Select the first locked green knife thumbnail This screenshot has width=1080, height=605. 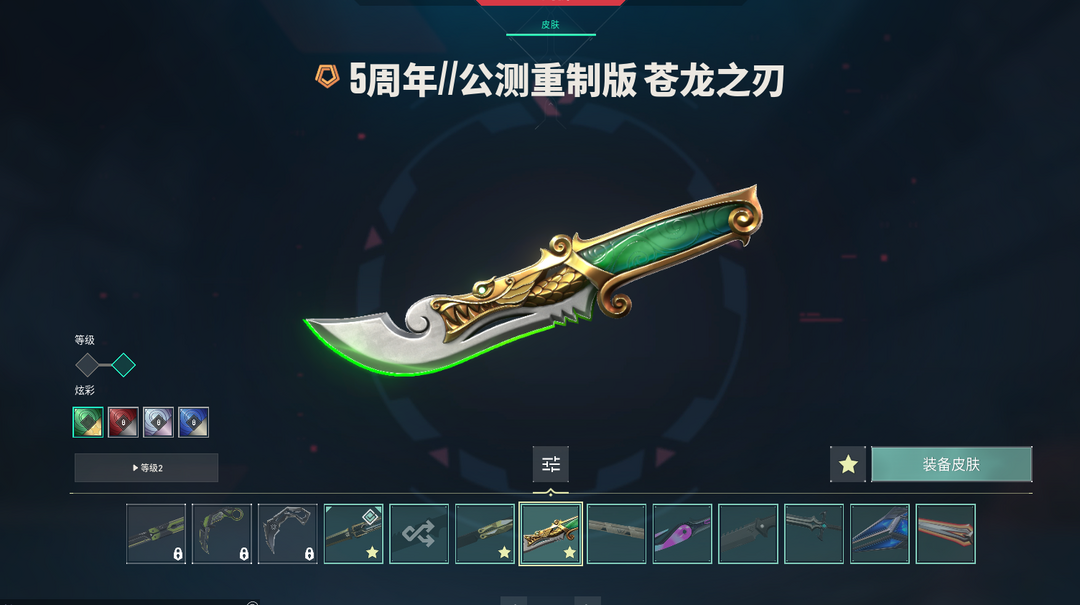(156, 534)
